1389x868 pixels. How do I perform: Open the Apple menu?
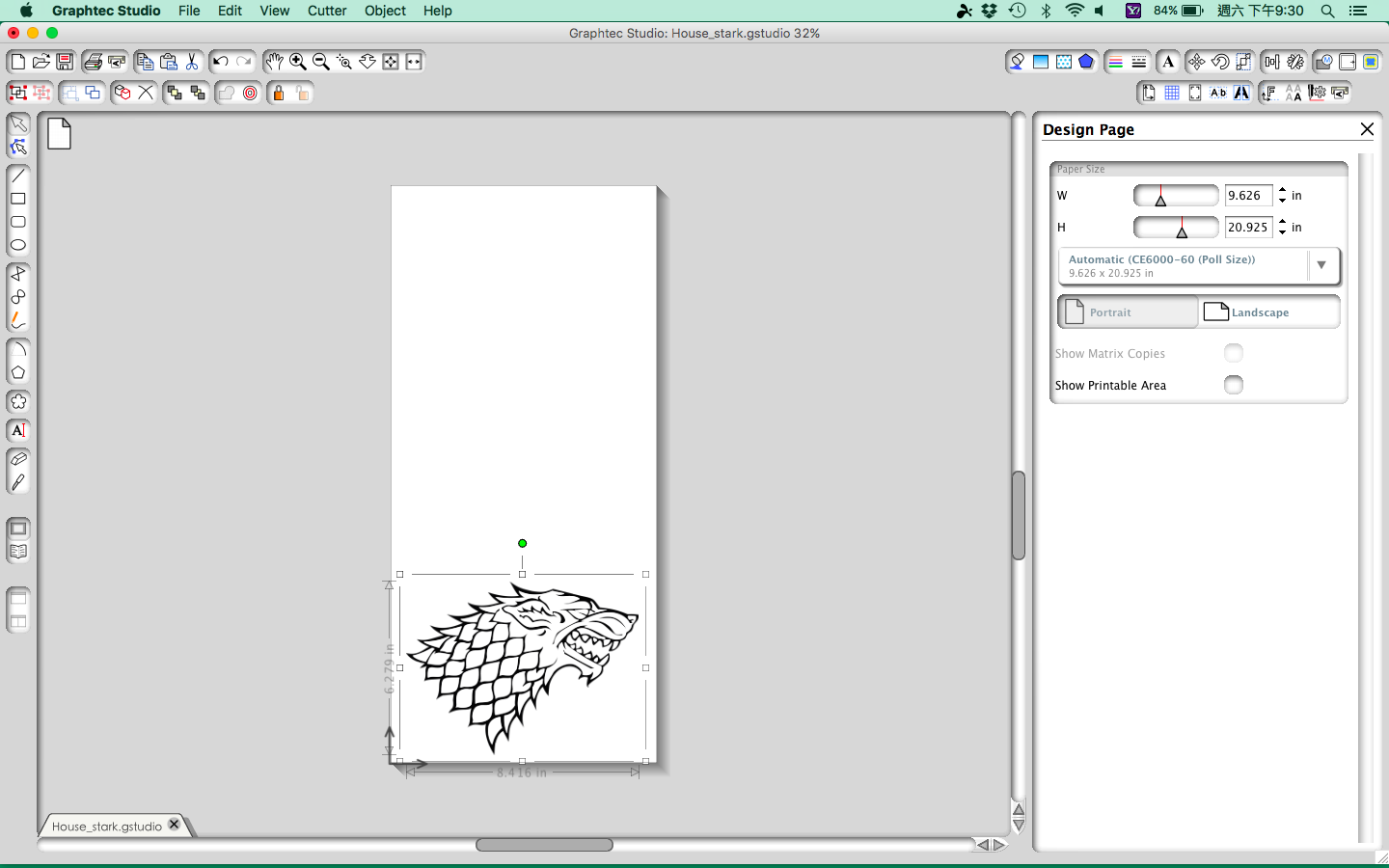pyautogui.click(x=26, y=11)
